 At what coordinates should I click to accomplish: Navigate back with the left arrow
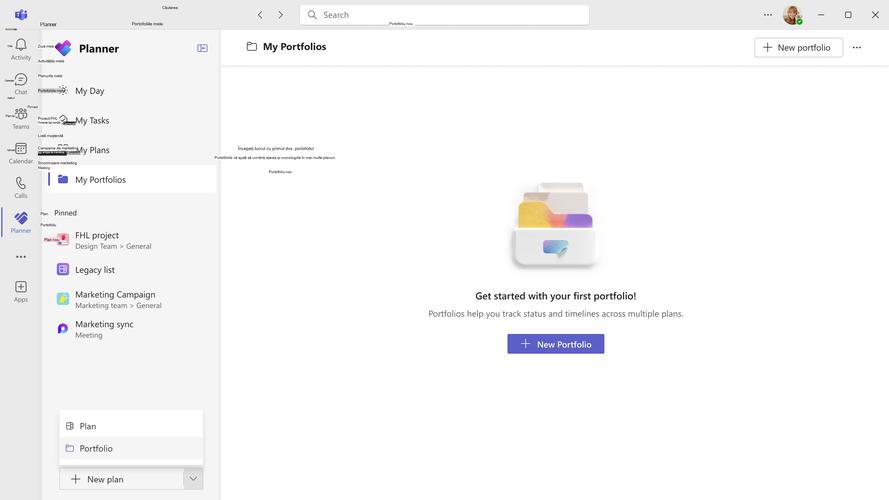260,15
